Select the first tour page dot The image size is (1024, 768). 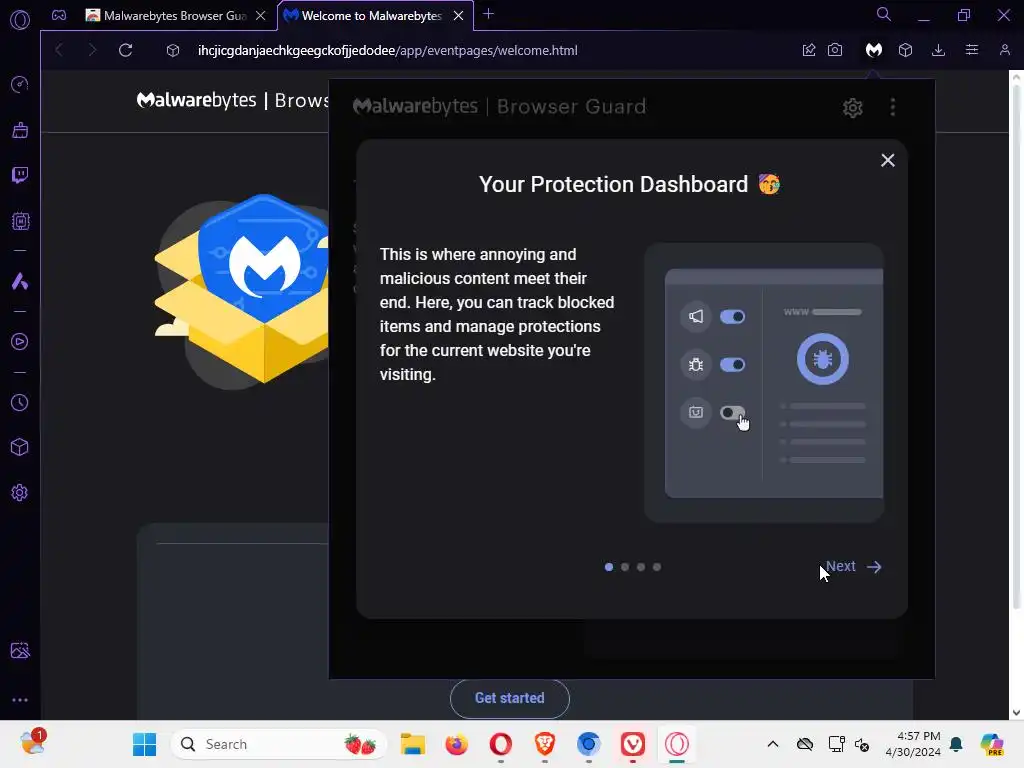[609, 567]
